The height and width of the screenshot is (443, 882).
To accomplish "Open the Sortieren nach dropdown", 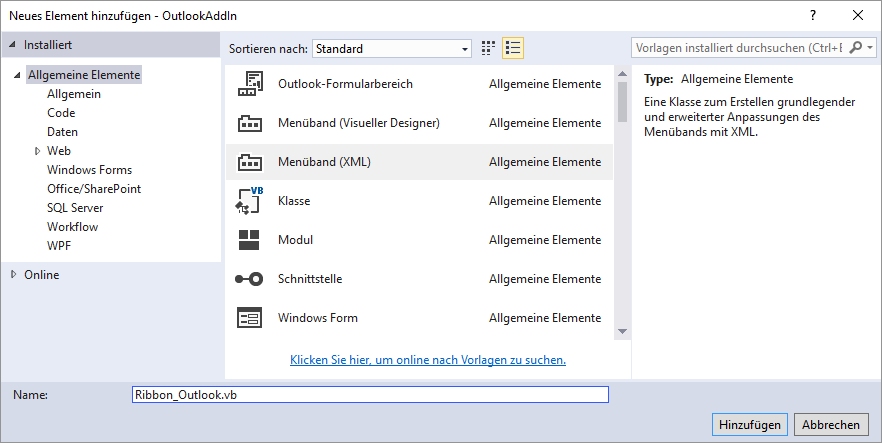I will pos(391,48).
